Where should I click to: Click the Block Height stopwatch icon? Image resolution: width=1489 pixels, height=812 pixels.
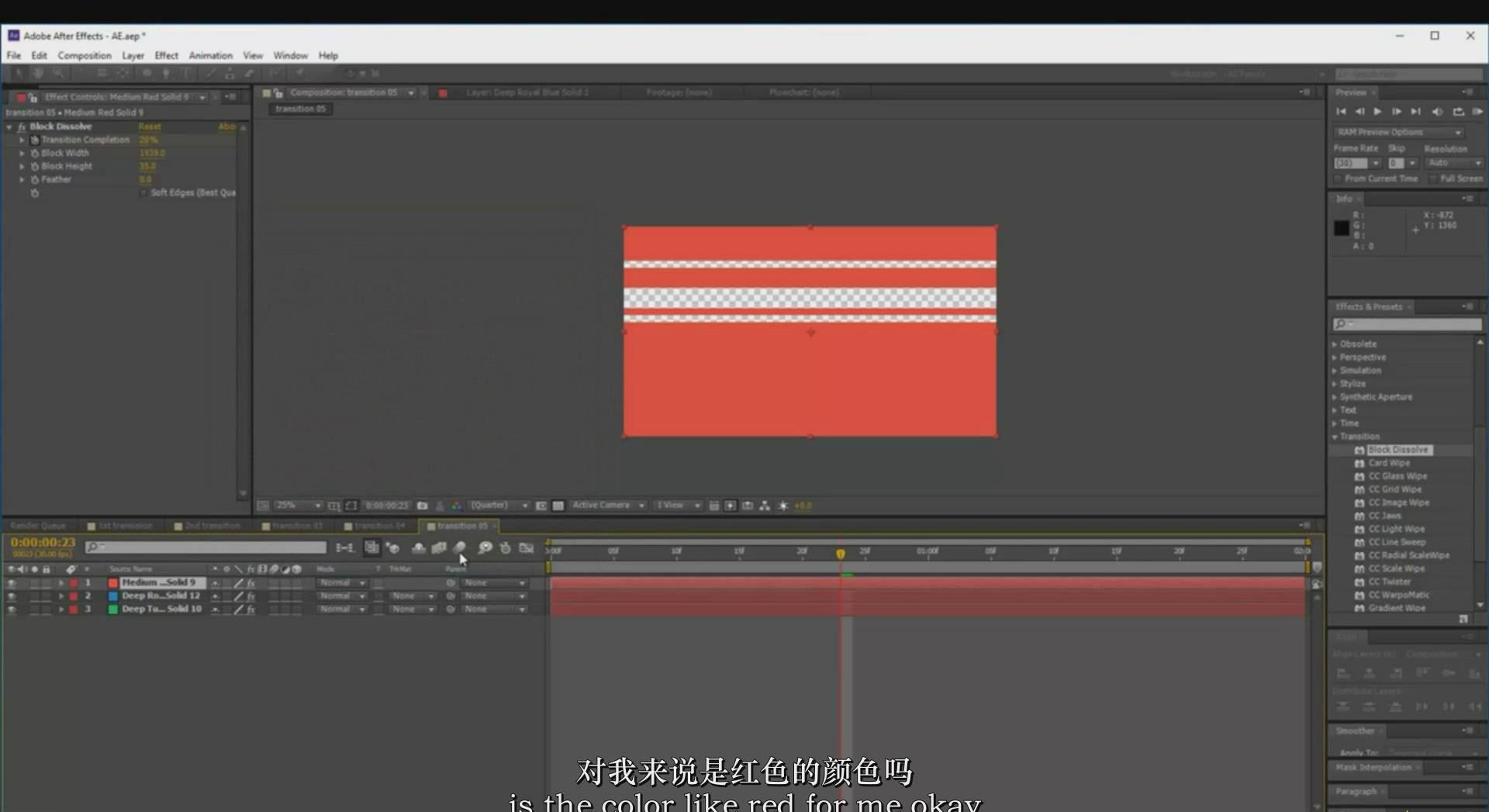(x=34, y=167)
